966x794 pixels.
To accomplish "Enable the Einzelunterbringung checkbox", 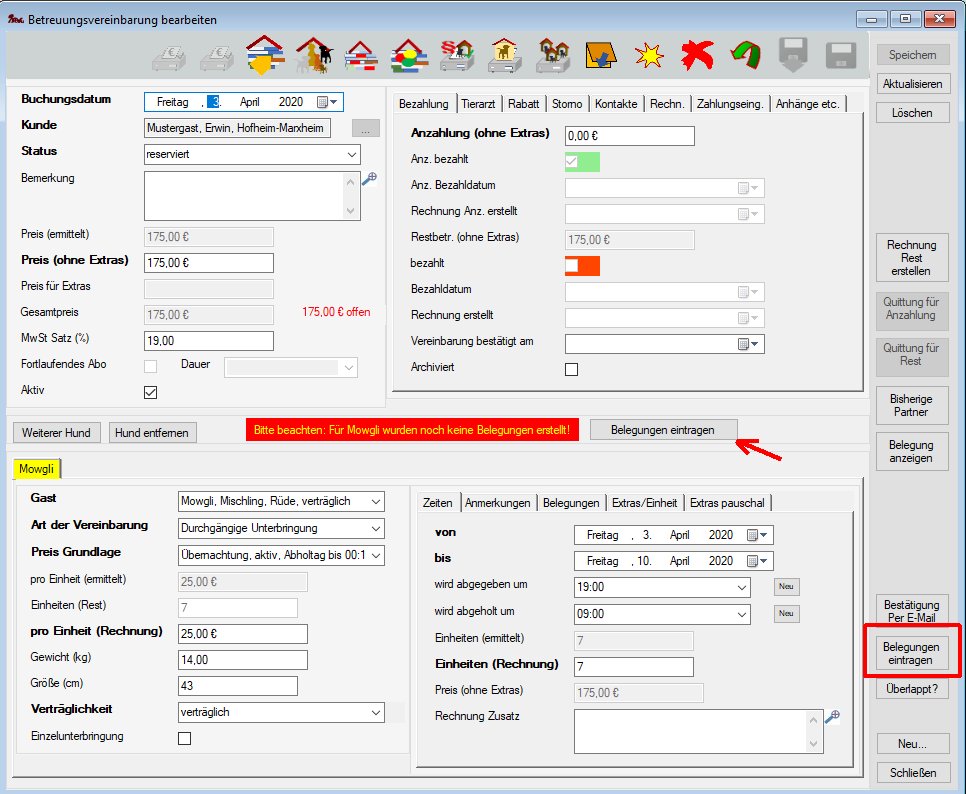I will click(184, 739).
